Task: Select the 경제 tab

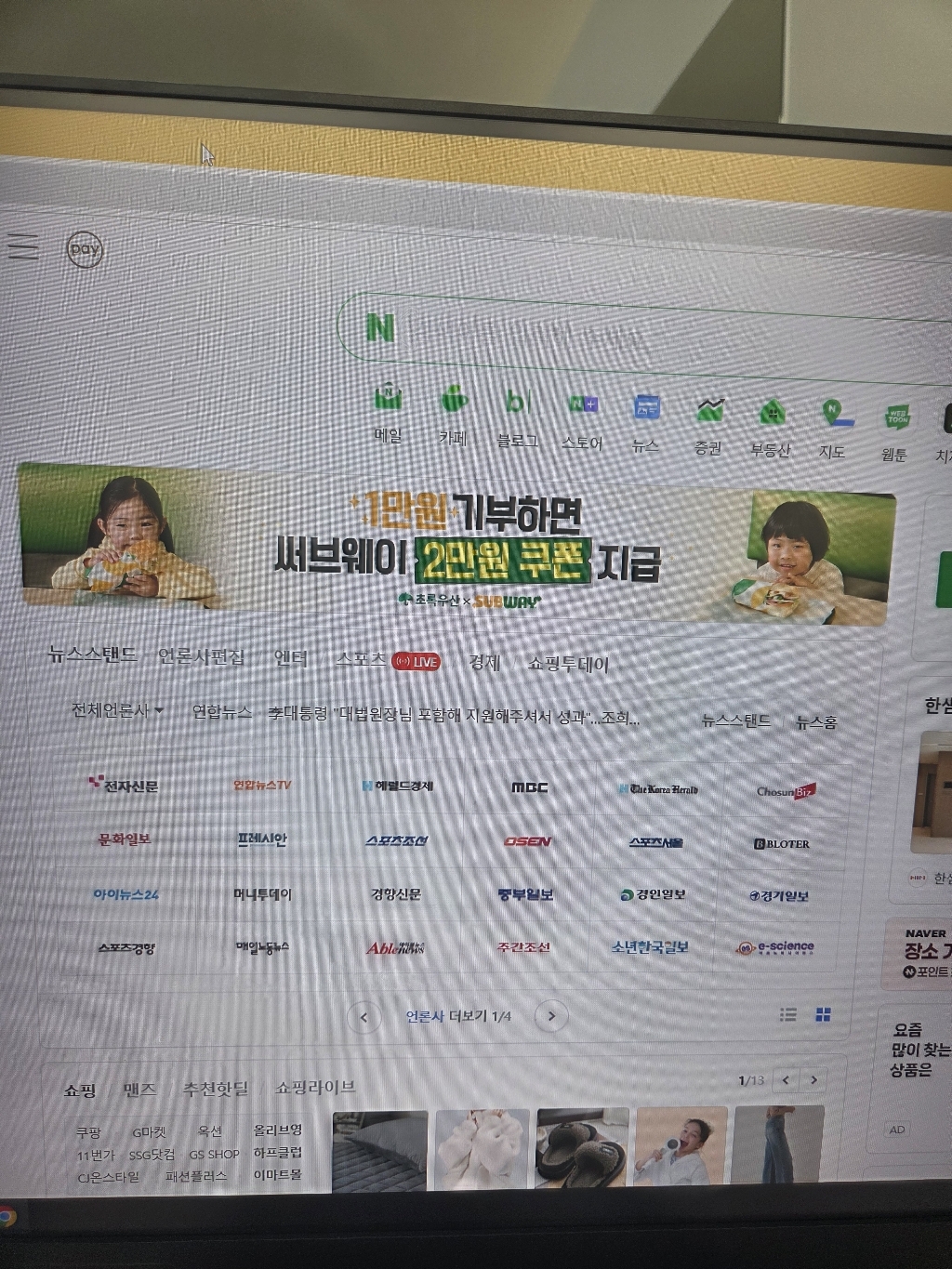Action: point(484,662)
